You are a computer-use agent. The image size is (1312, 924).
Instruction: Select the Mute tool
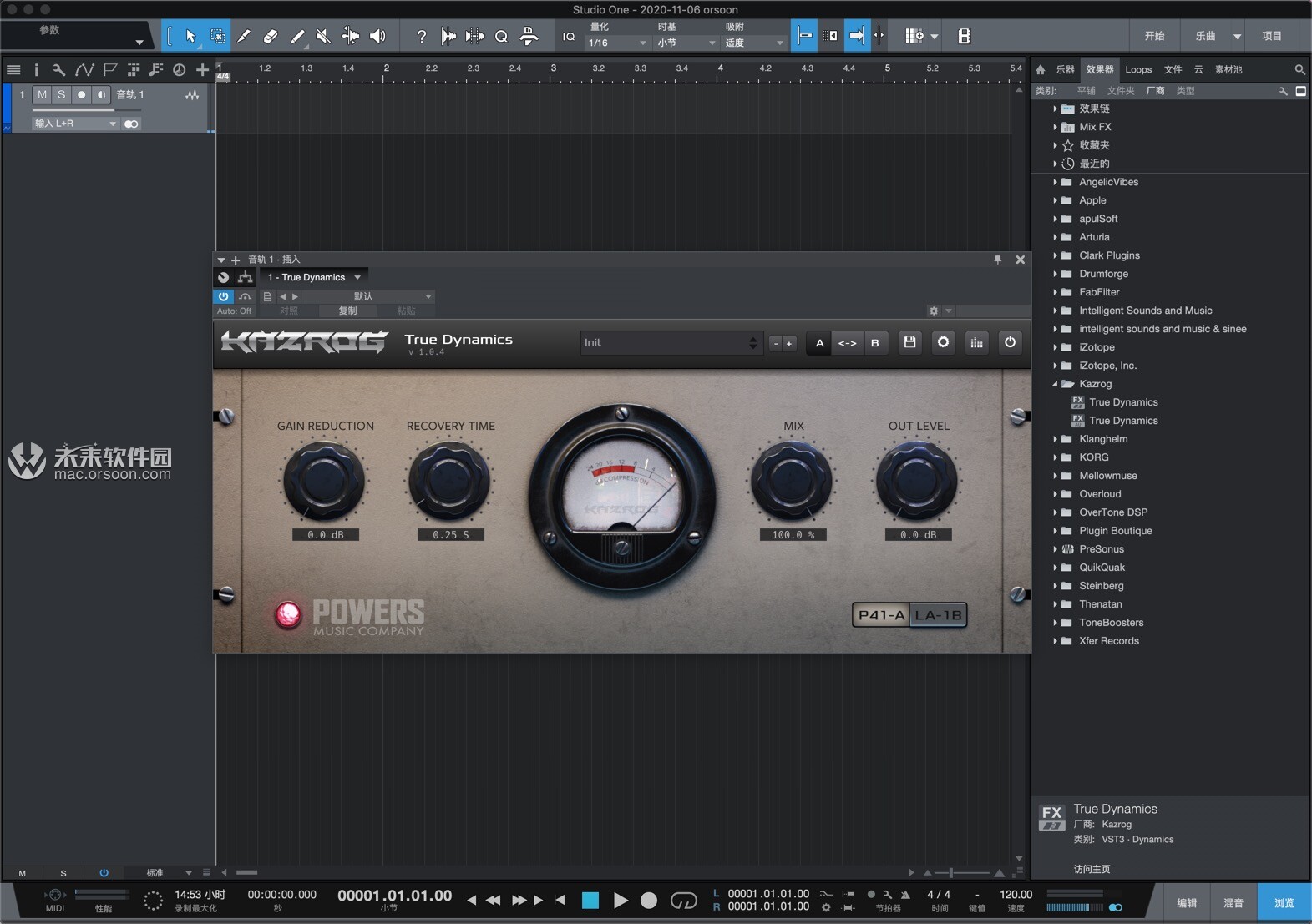323,36
